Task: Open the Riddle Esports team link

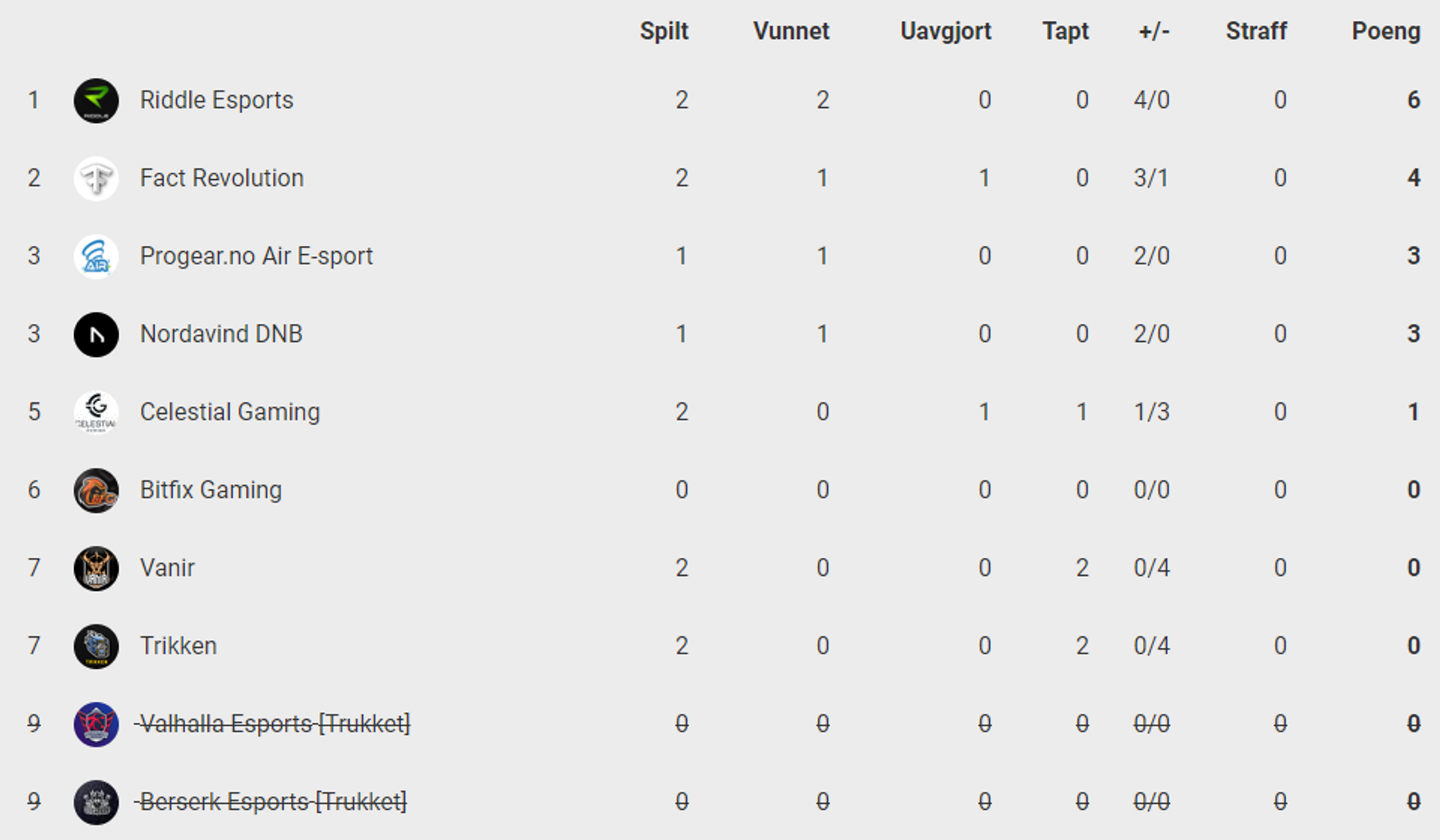Action: 217,100
